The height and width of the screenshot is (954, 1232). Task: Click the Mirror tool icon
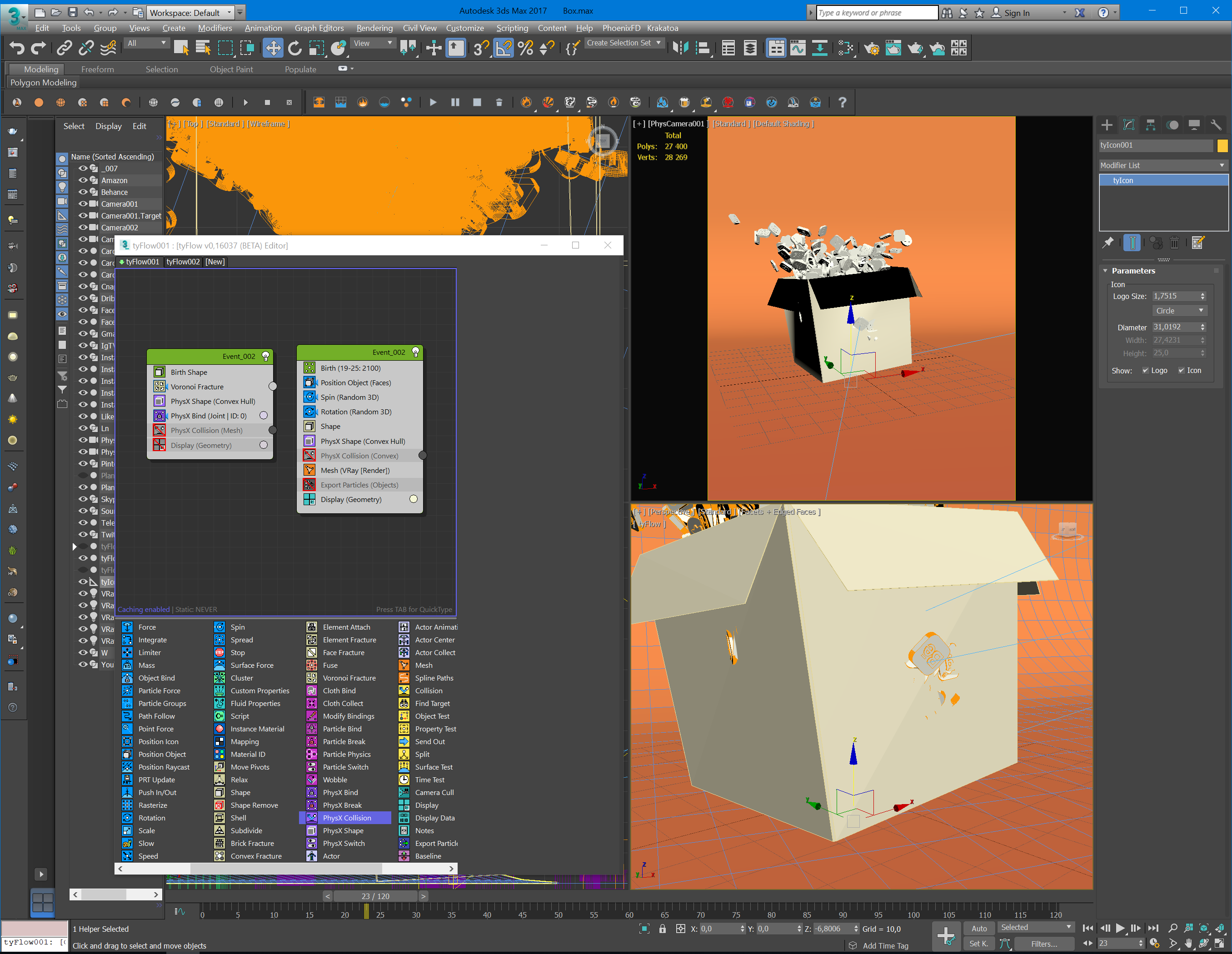click(680, 49)
